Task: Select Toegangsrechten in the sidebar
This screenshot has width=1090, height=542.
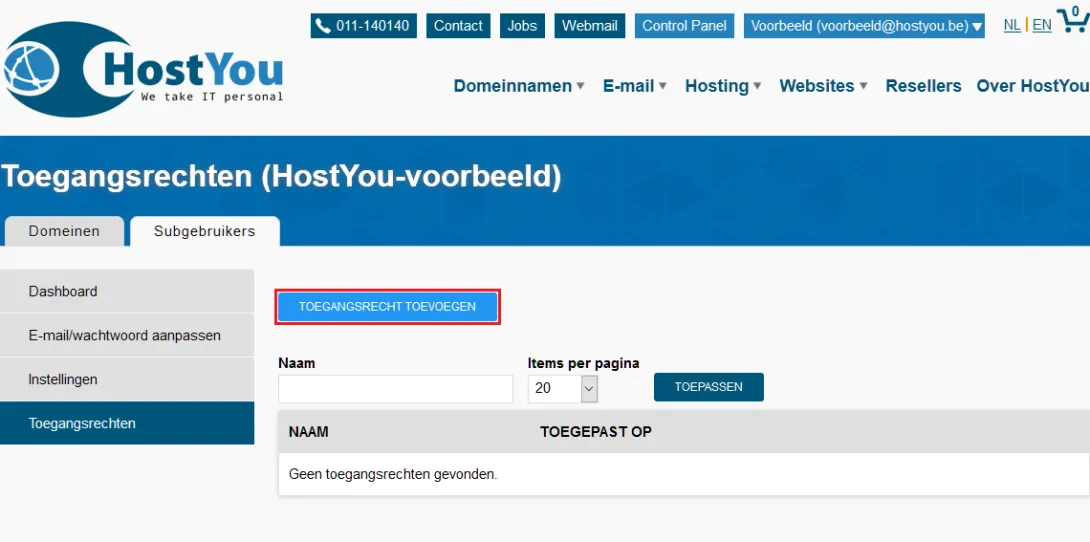Action: [127, 423]
